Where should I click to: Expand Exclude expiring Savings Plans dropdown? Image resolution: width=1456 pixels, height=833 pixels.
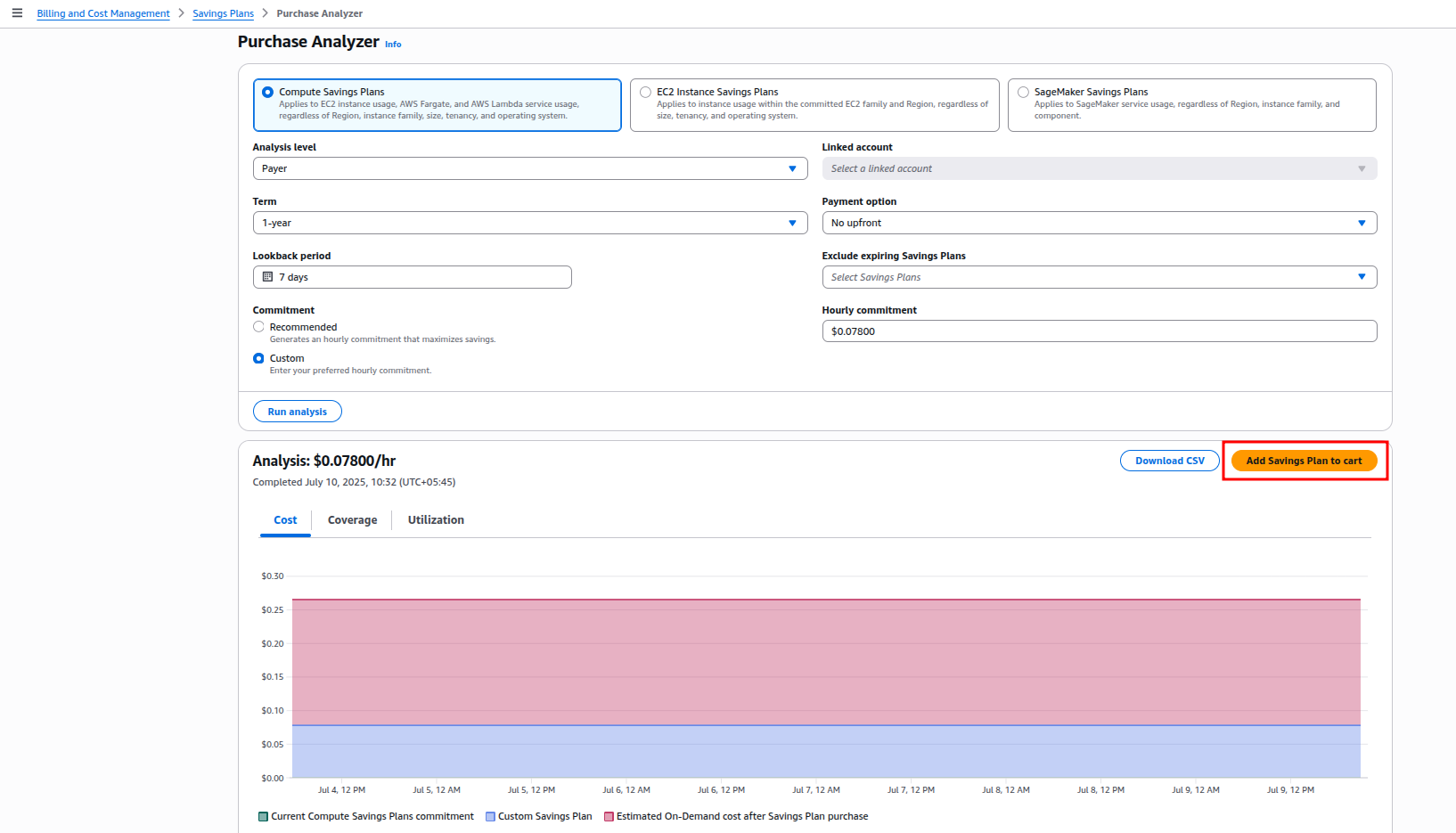tap(1099, 277)
